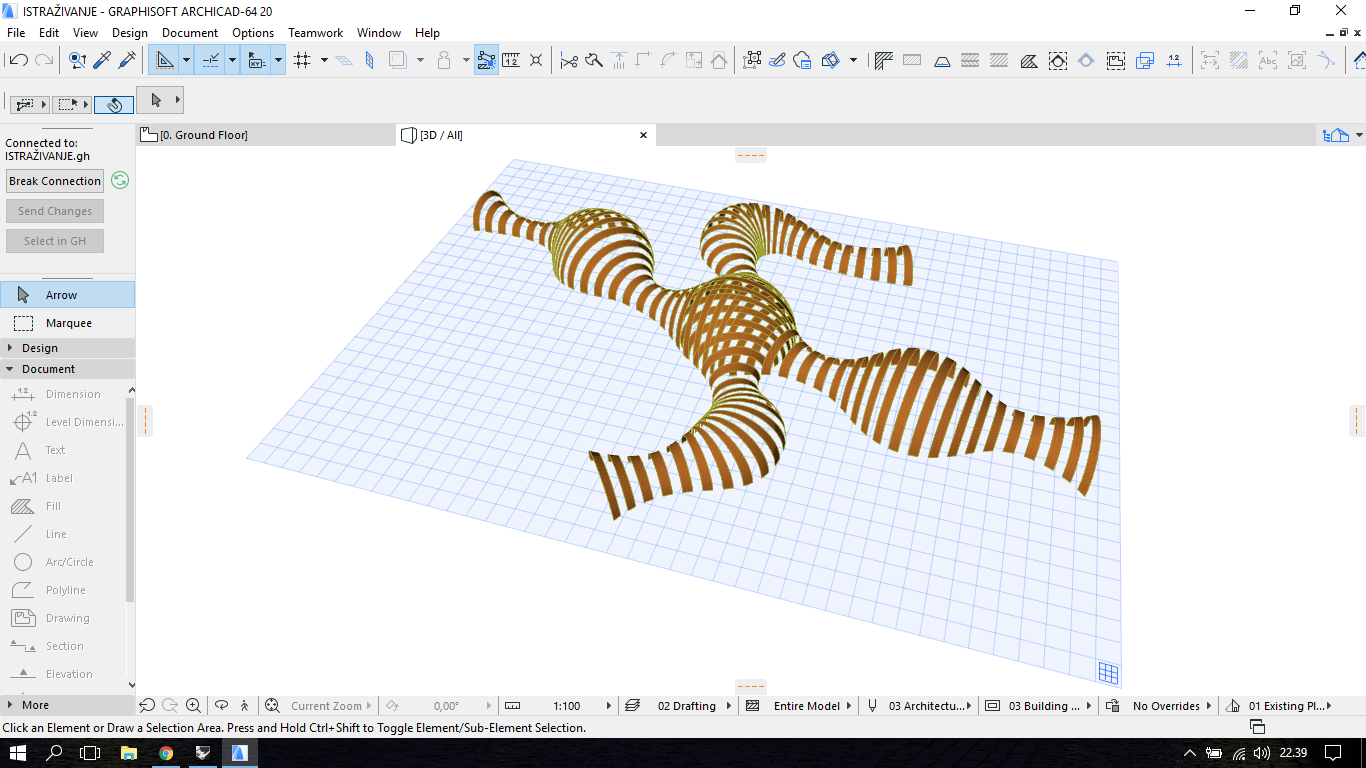Click the Split scissors icon
1366x768 pixels.
[569, 60]
